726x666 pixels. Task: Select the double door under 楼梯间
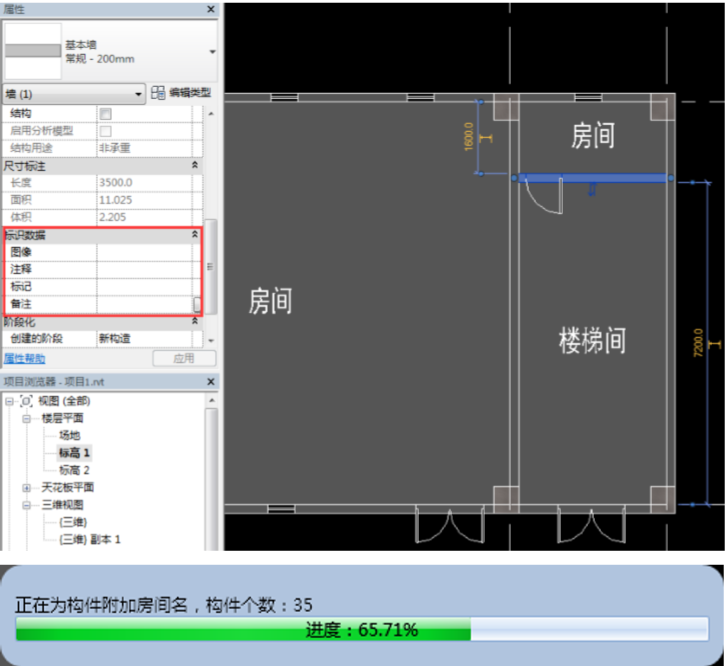(591, 524)
